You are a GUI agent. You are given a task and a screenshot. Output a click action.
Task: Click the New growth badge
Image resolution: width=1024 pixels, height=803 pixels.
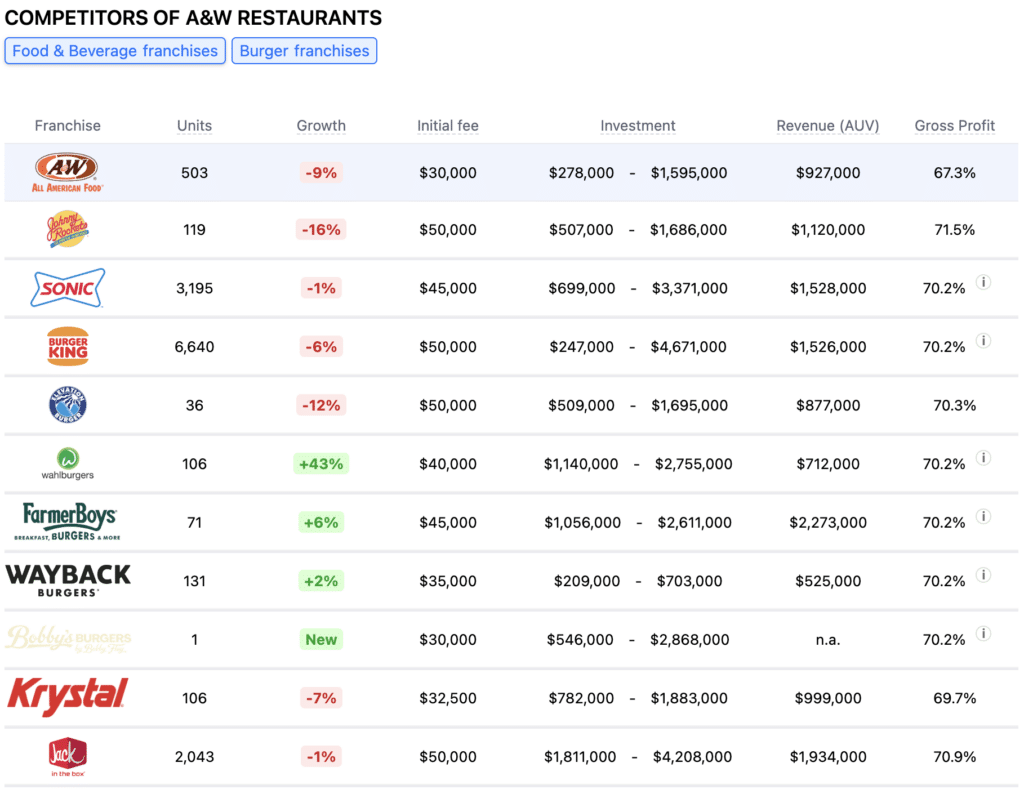321,639
